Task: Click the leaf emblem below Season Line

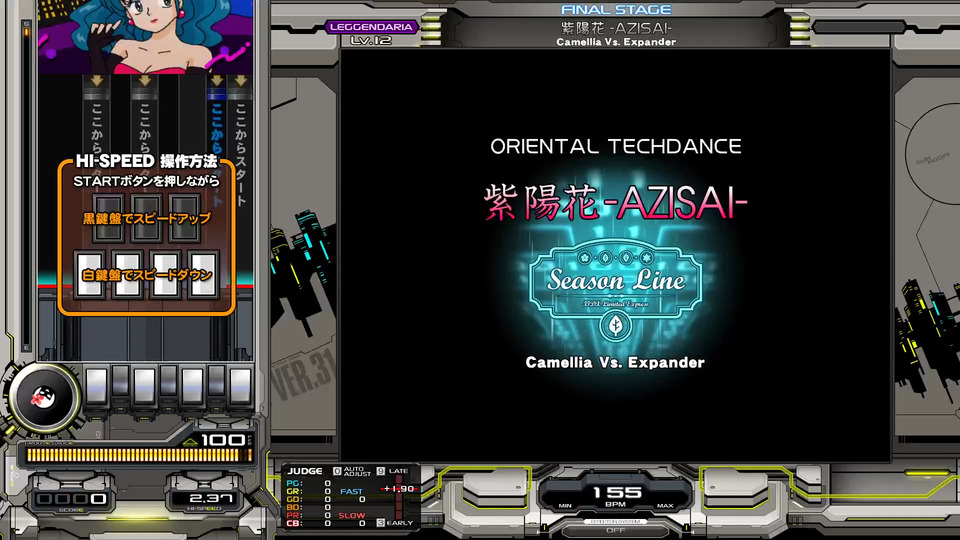Action: pos(616,326)
